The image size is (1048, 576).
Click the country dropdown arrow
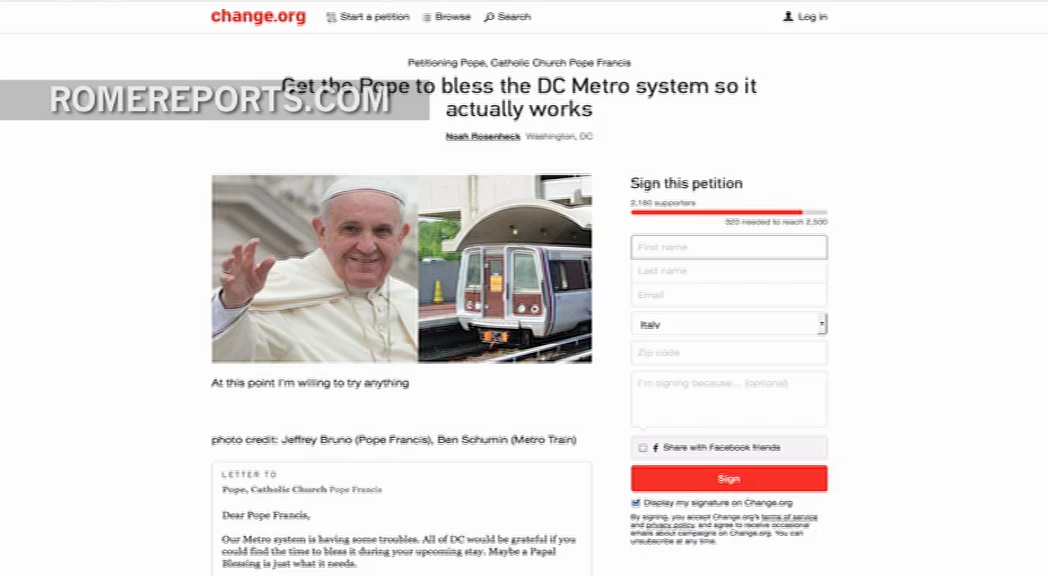822,324
